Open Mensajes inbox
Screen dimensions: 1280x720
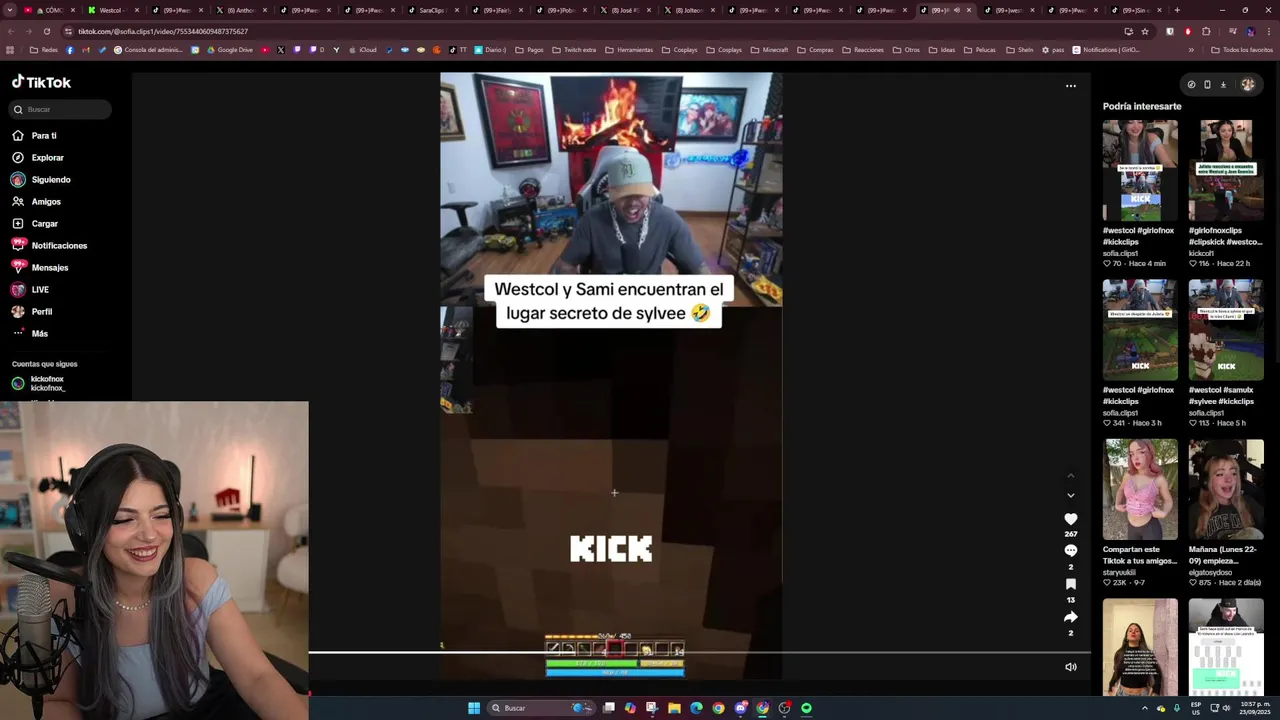point(40,267)
